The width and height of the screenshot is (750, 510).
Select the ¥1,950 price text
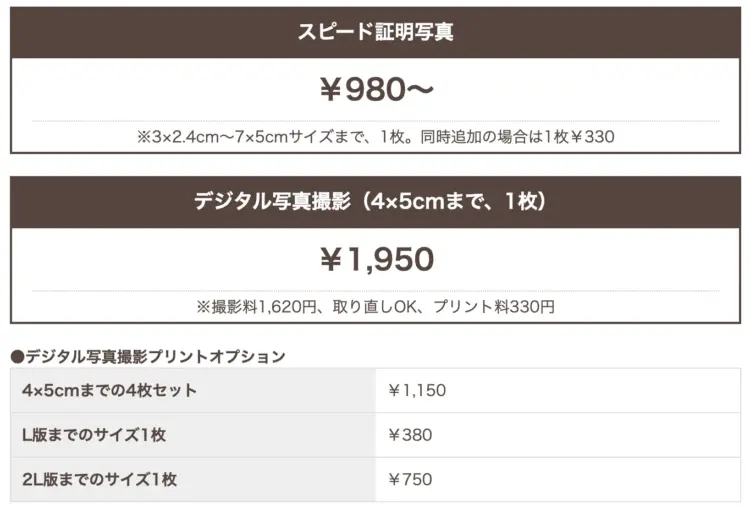coord(375,260)
